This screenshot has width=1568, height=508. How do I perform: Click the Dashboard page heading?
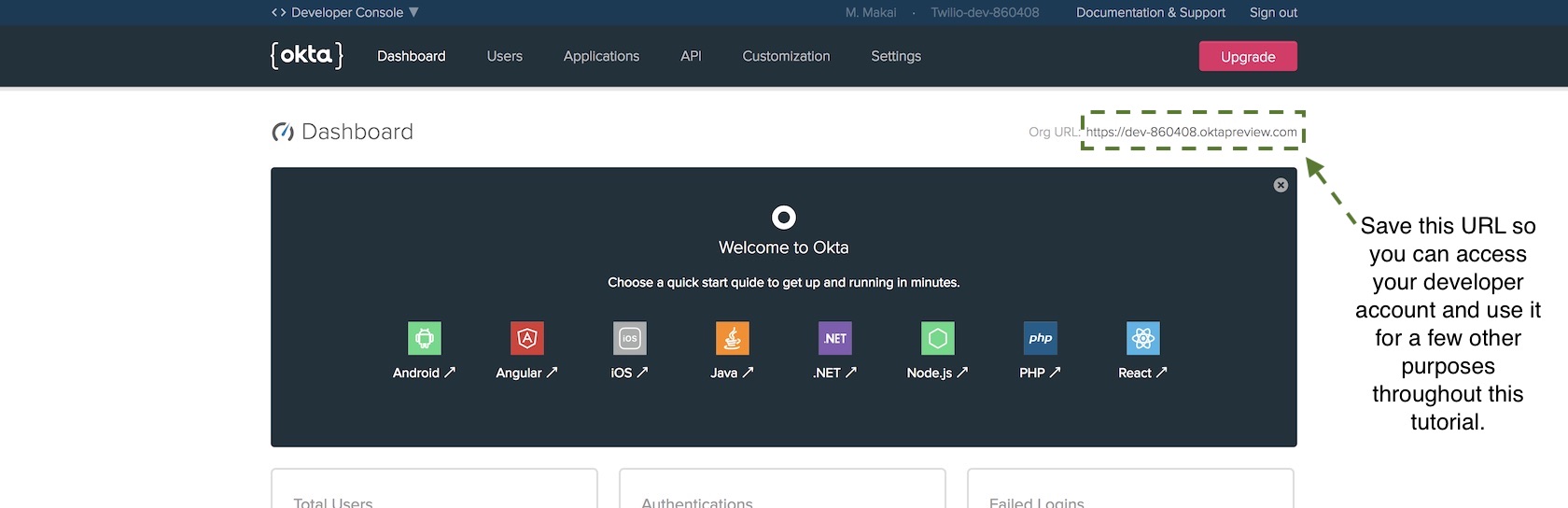[357, 132]
